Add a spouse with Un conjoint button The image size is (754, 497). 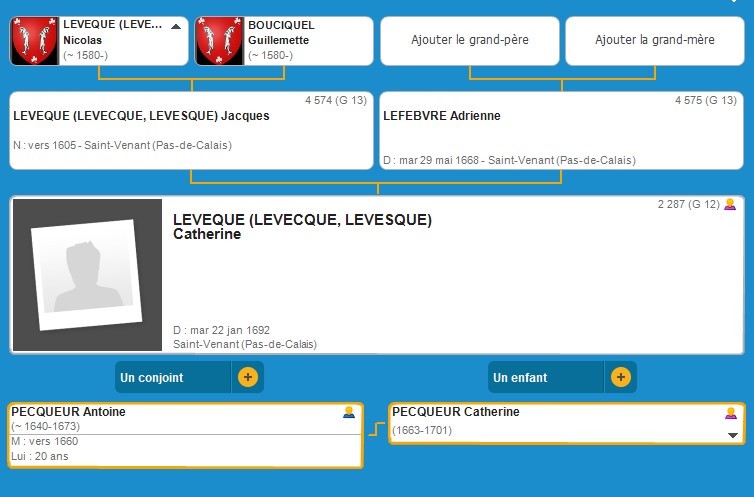[174, 378]
